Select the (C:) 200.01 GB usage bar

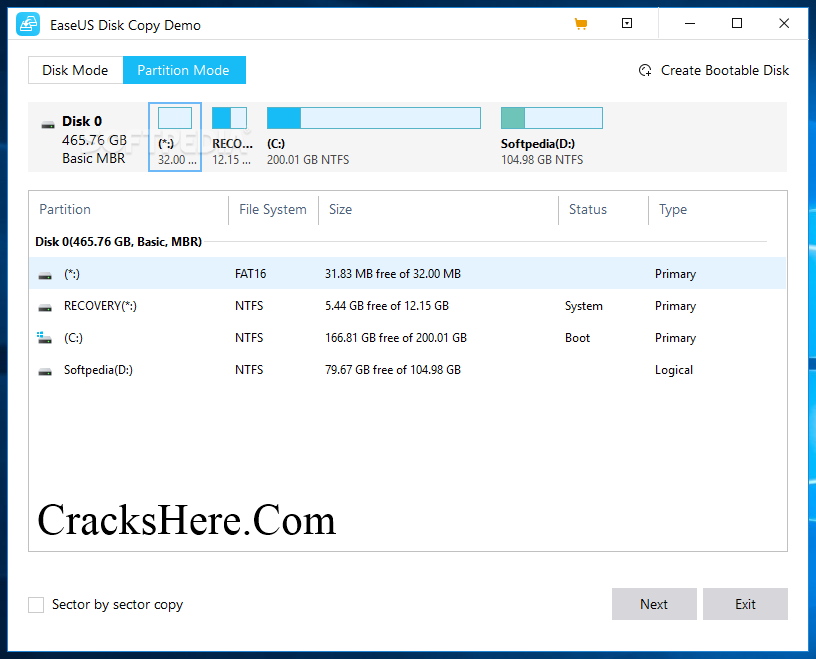374,118
